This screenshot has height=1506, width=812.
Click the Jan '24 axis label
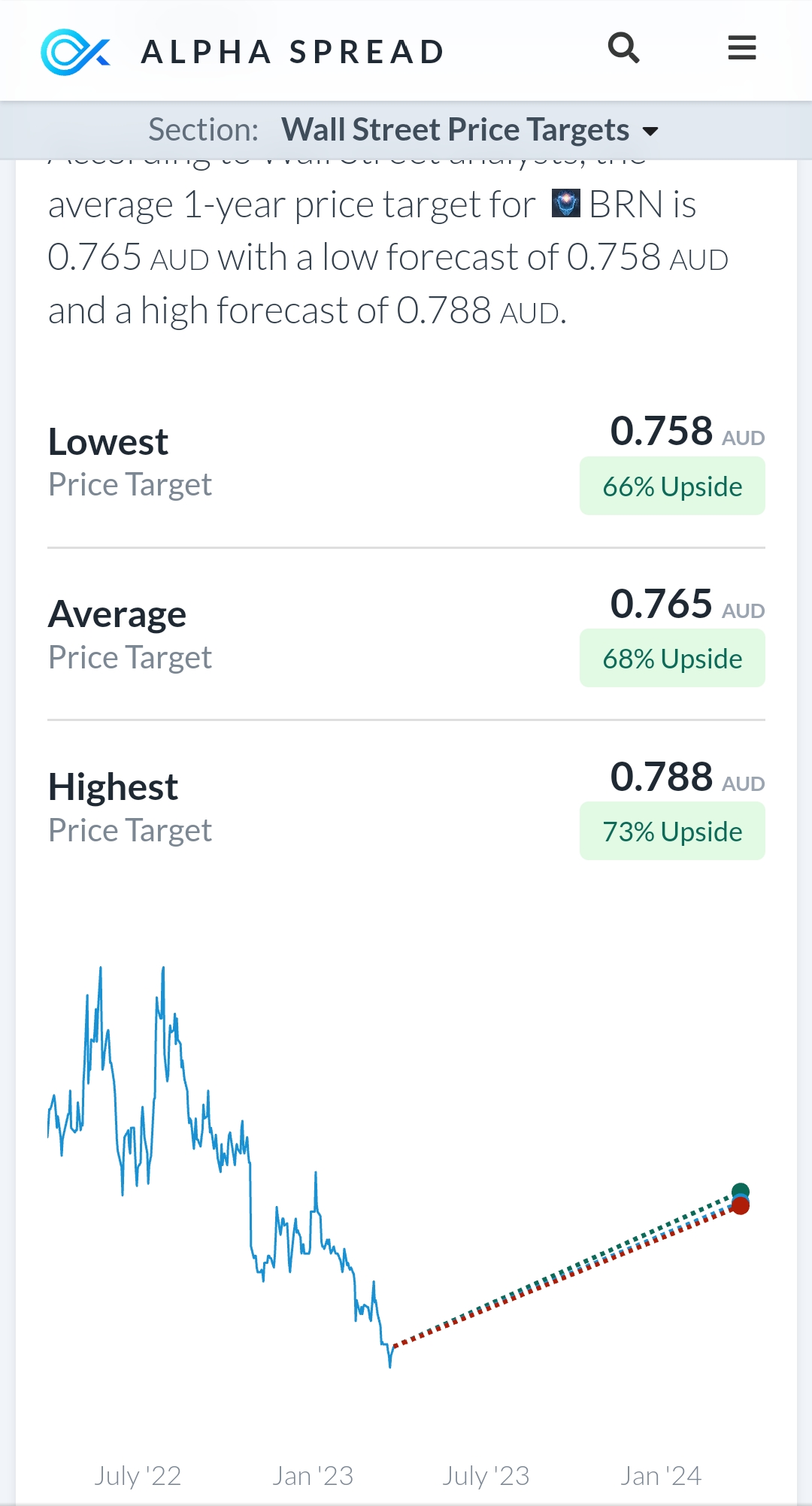click(661, 1476)
